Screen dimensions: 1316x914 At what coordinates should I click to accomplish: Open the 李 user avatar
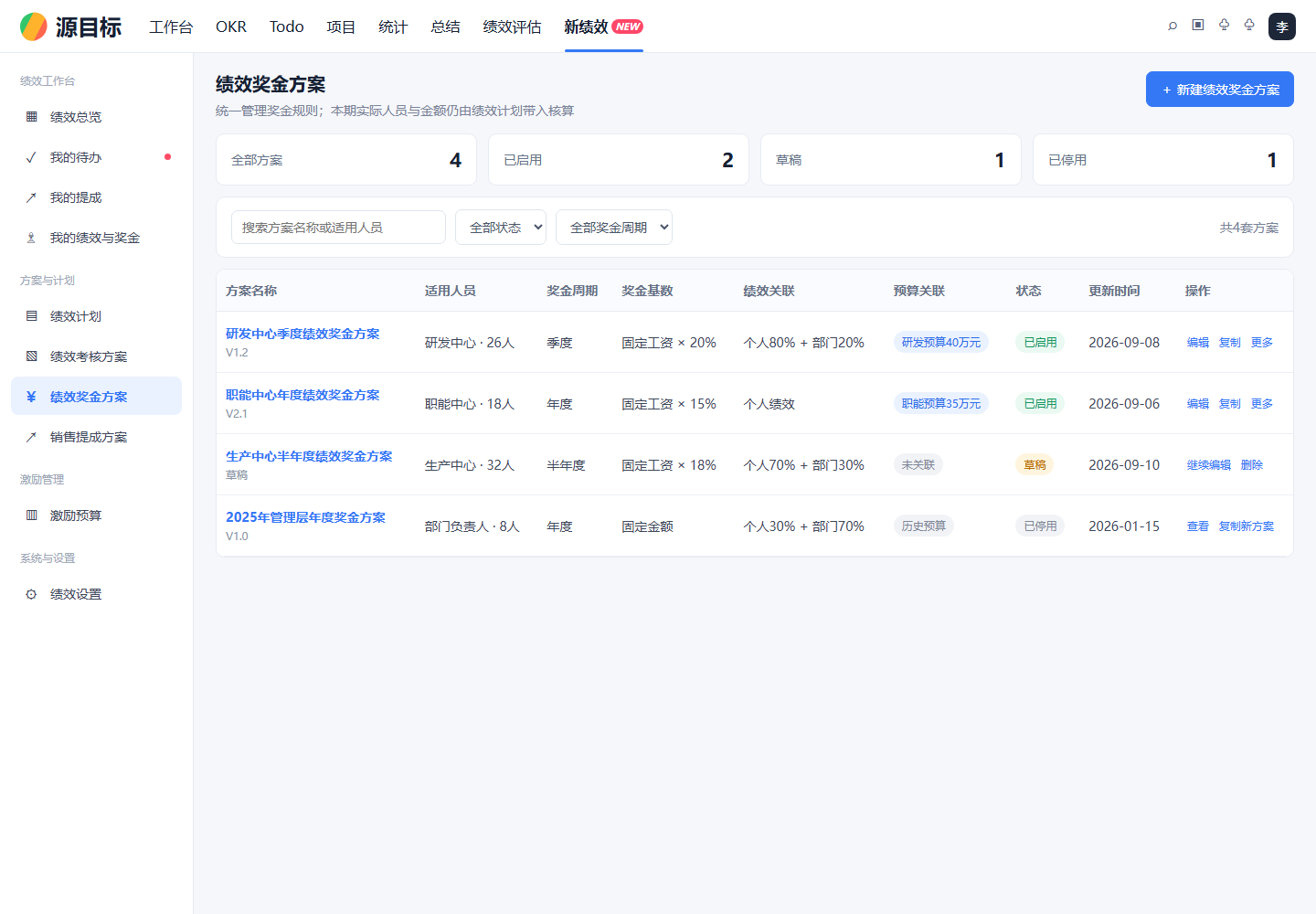click(x=1282, y=27)
